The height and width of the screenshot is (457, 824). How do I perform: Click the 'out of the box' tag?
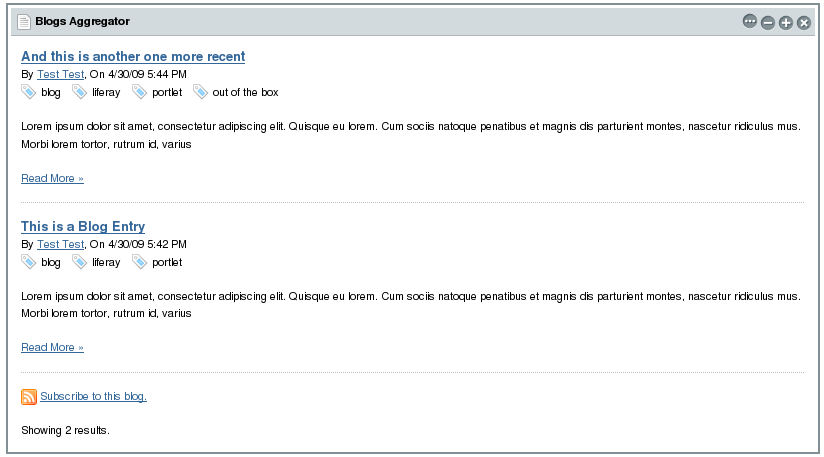pos(245,93)
